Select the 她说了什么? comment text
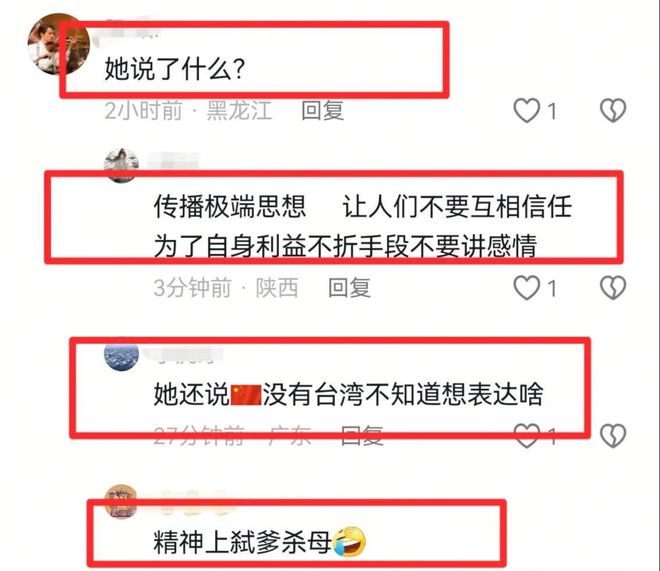The width and height of the screenshot is (660, 571). [x=174, y=69]
